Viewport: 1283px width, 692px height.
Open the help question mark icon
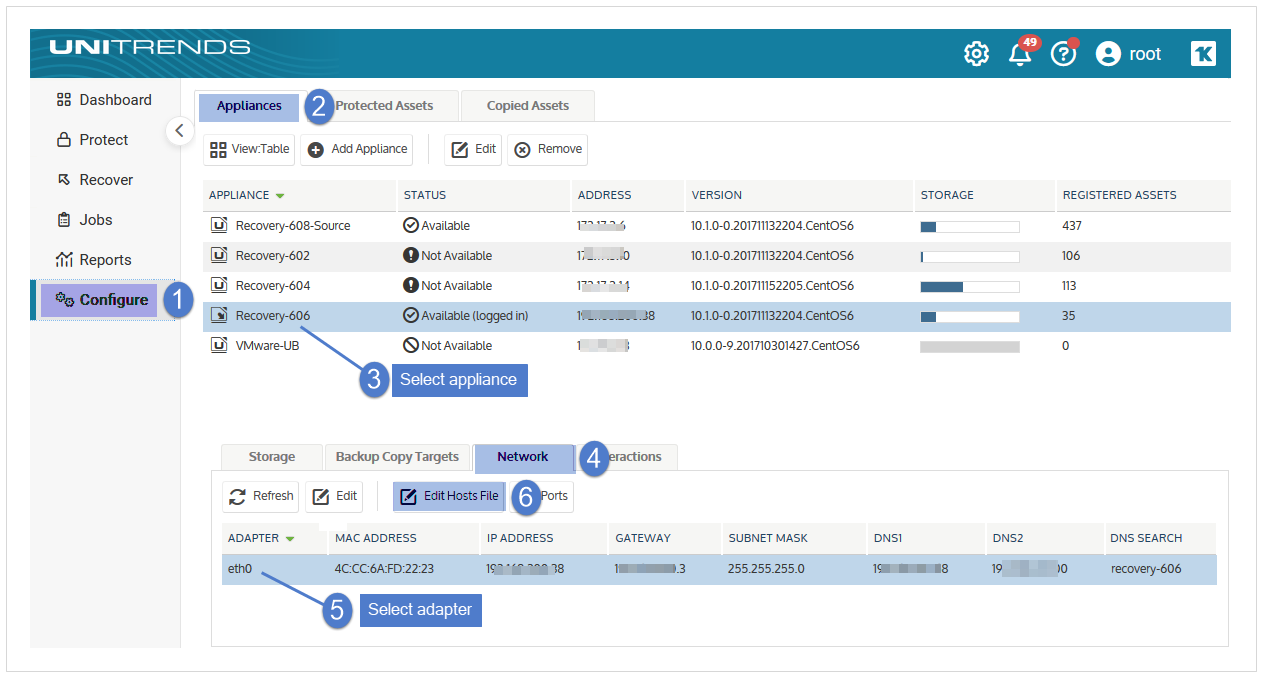[1064, 54]
